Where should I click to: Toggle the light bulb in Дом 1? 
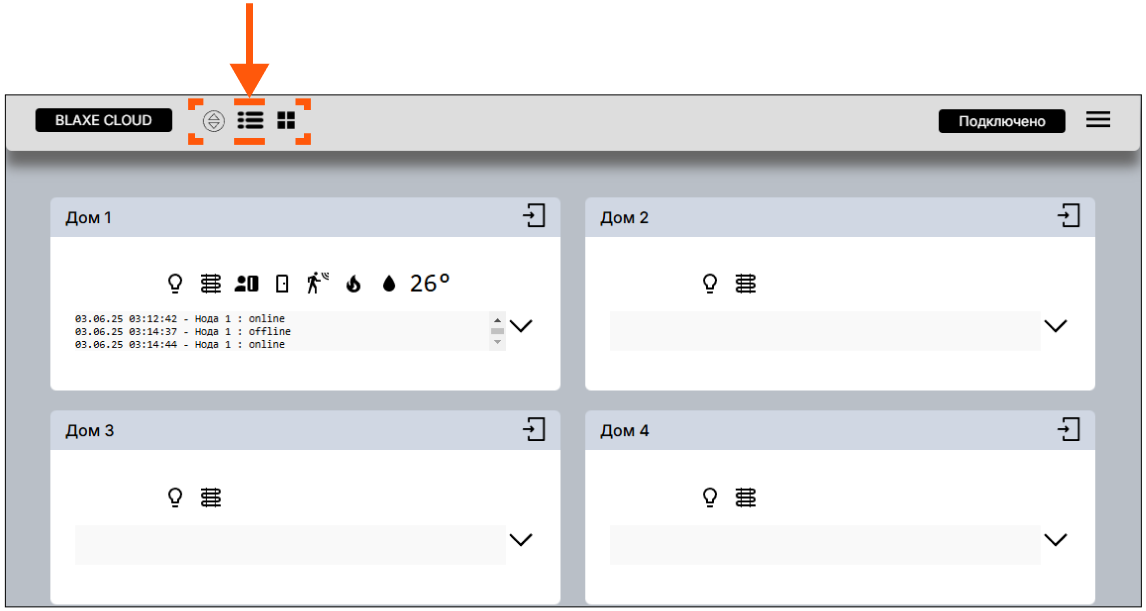pyautogui.click(x=175, y=284)
